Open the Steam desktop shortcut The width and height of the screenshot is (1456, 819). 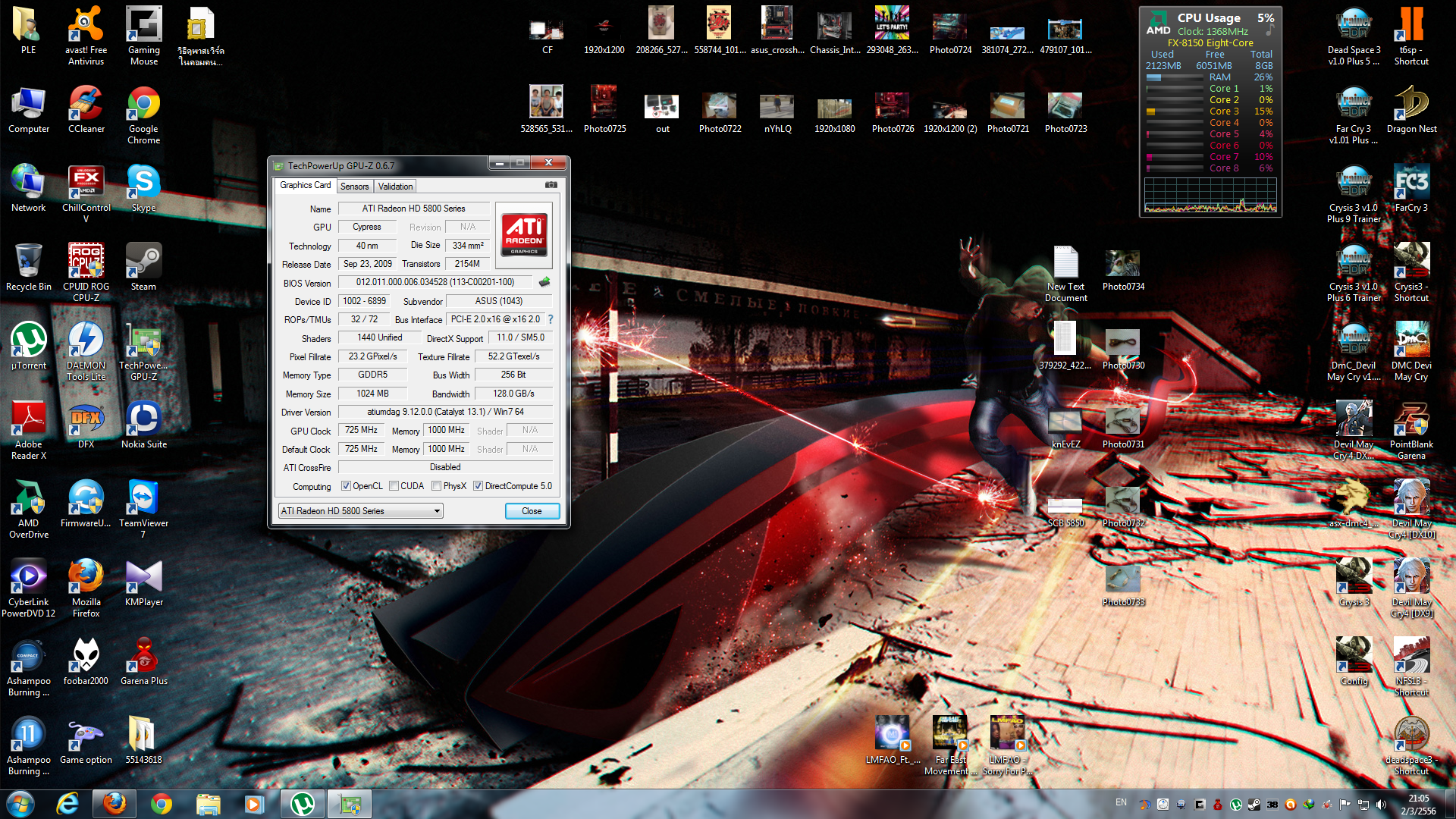tap(143, 262)
